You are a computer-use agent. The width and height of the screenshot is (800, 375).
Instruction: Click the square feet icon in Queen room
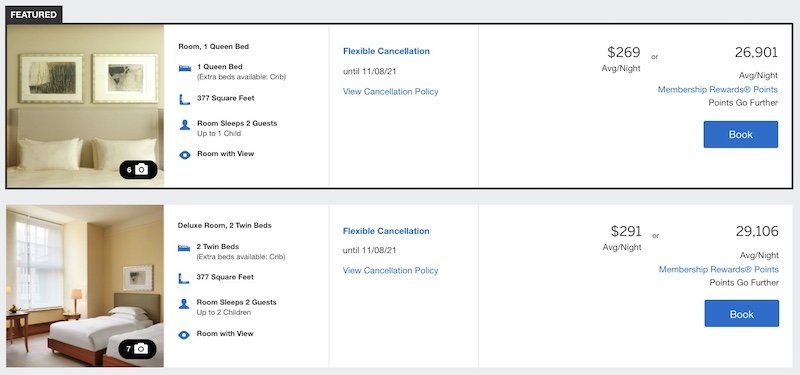click(185, 99)
